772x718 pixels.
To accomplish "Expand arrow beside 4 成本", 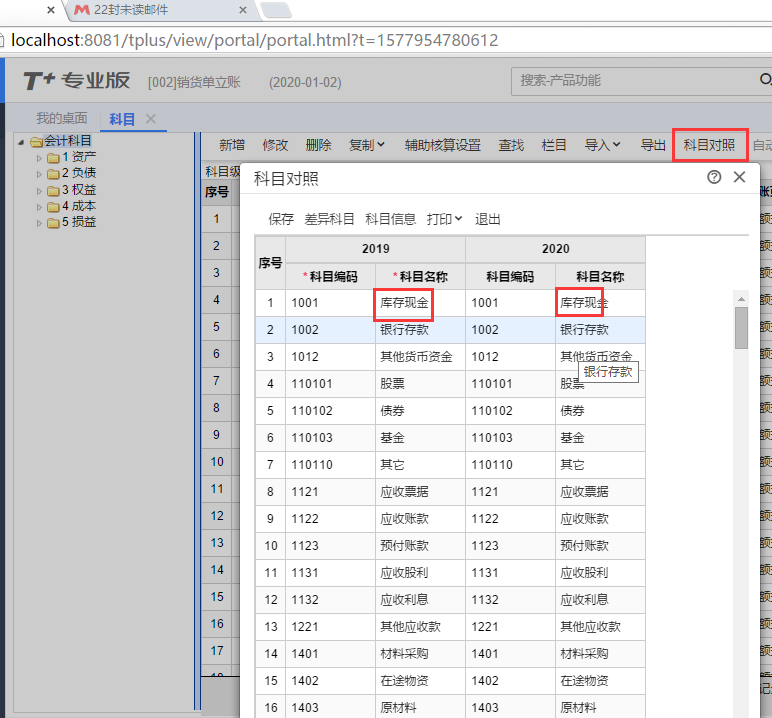I will tap(39, 207).
